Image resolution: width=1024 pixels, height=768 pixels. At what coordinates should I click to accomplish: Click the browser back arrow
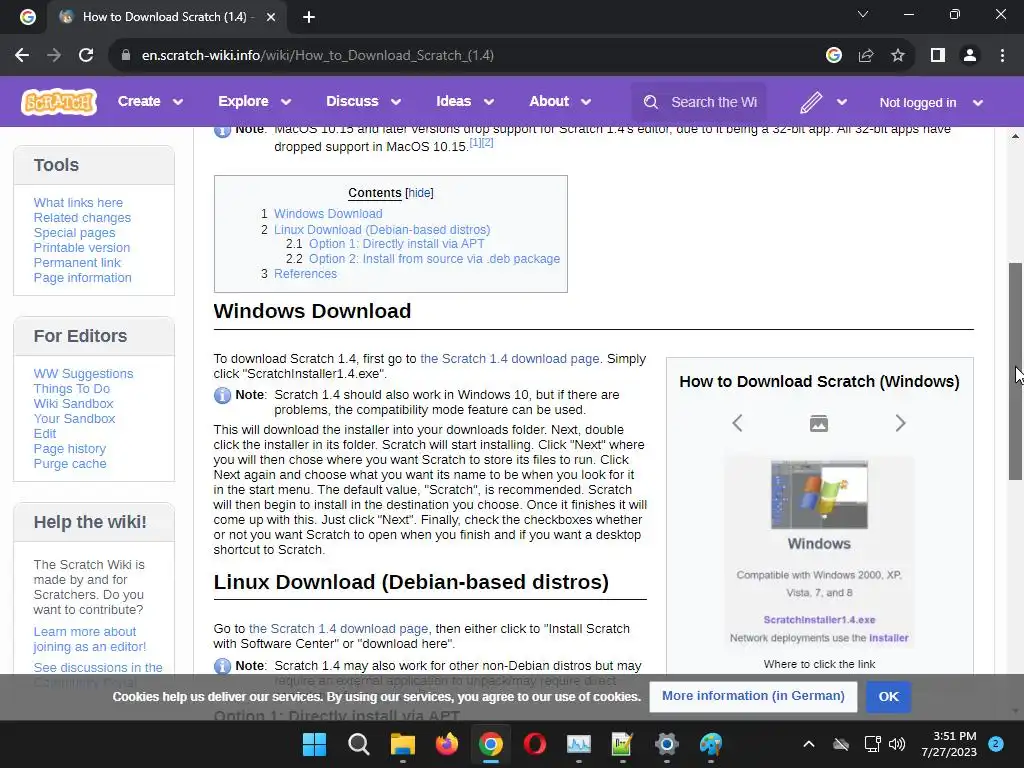(22, 56)
